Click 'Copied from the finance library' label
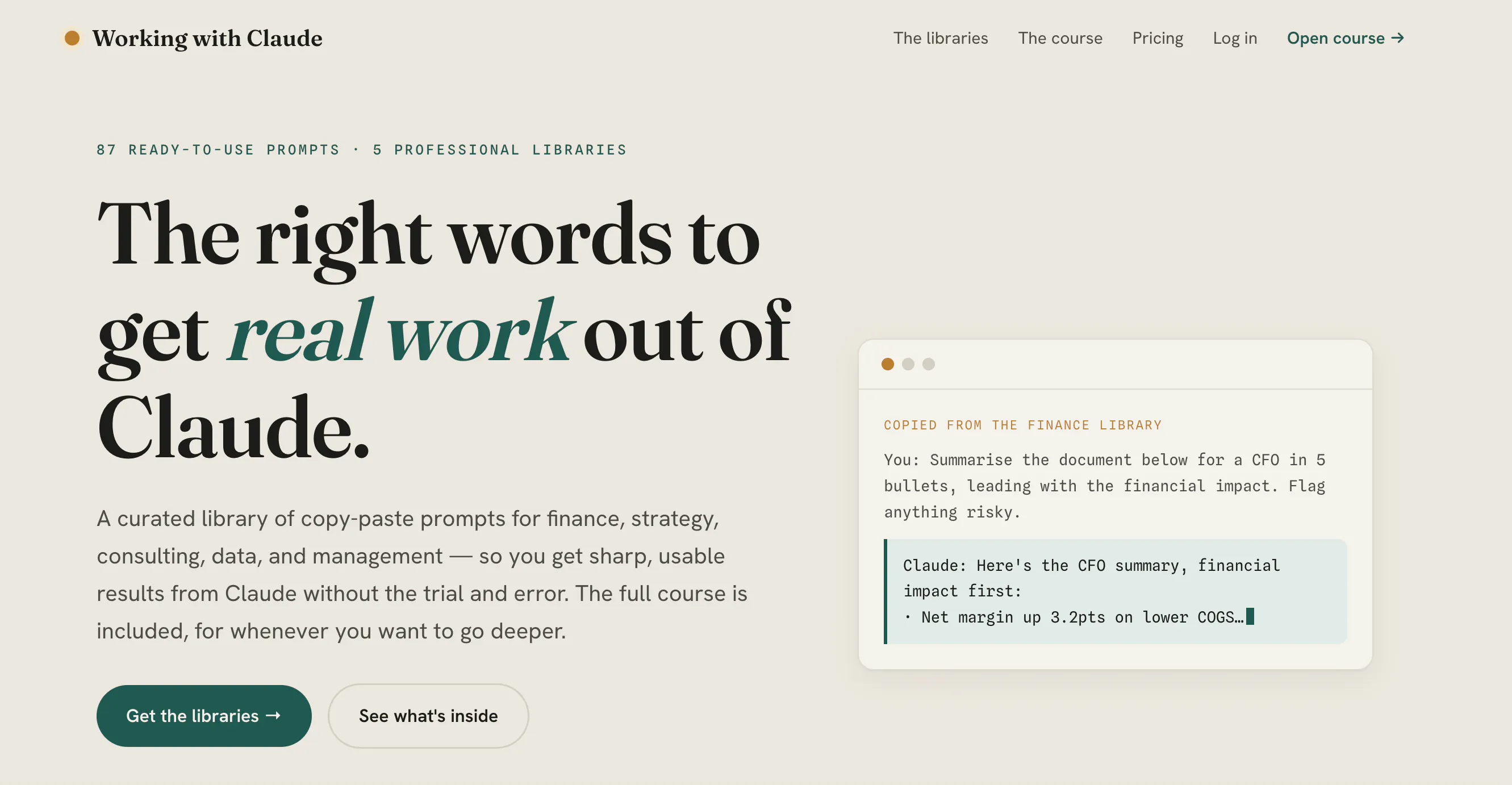Image resolution: width=1512 pixels, height=785 pixels. [x=1022, y=425]
